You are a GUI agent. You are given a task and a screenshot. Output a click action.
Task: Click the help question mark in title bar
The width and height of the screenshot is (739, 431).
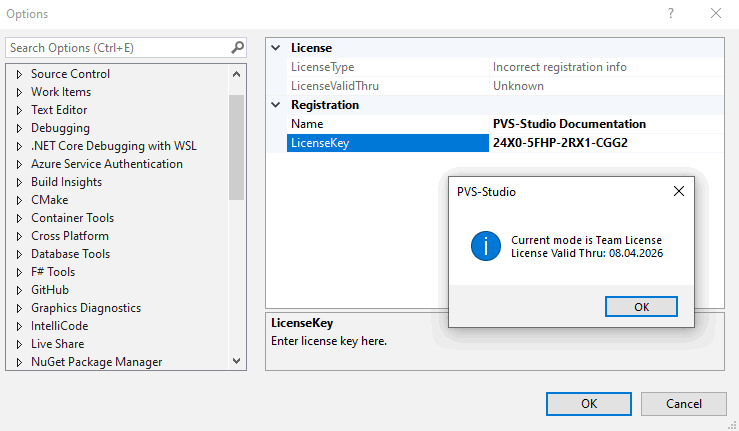point(671,13)
